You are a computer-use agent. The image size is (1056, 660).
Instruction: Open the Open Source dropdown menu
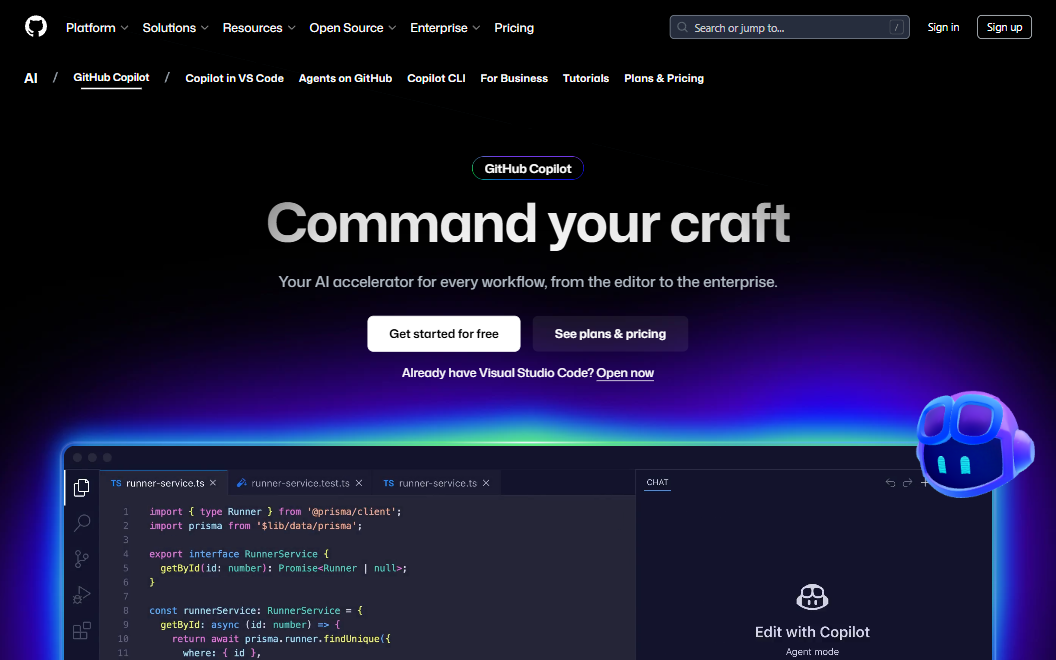[x=352, y=28]
